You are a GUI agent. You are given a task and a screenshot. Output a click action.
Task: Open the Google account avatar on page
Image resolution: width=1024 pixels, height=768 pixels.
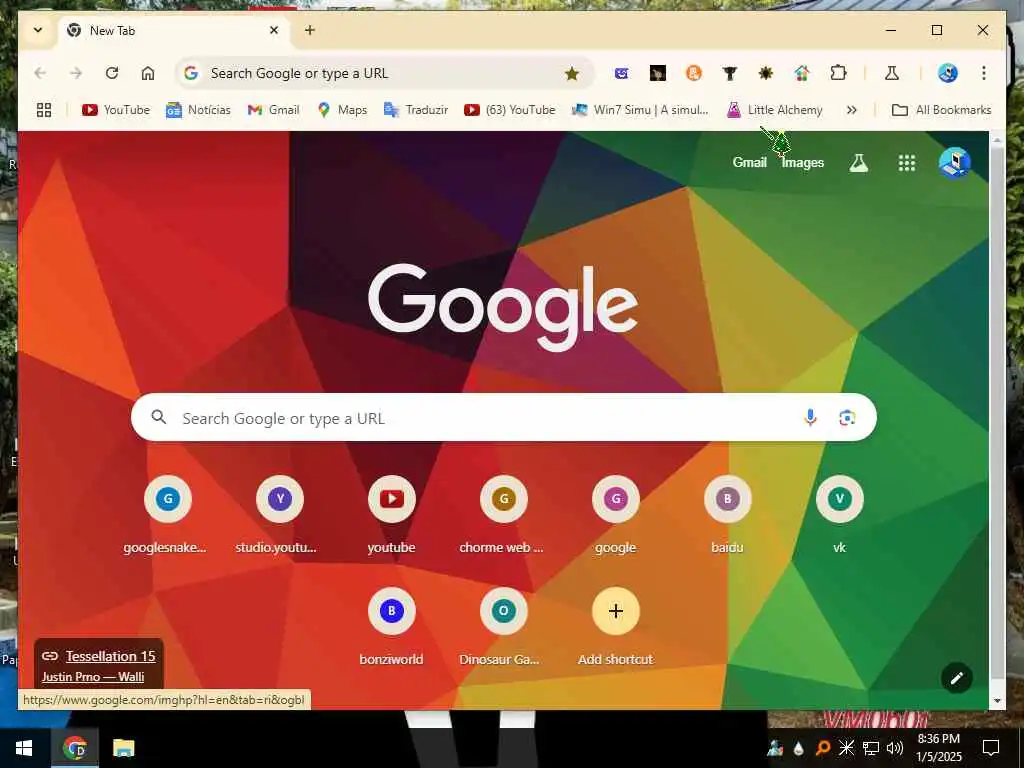click(954, 163)
